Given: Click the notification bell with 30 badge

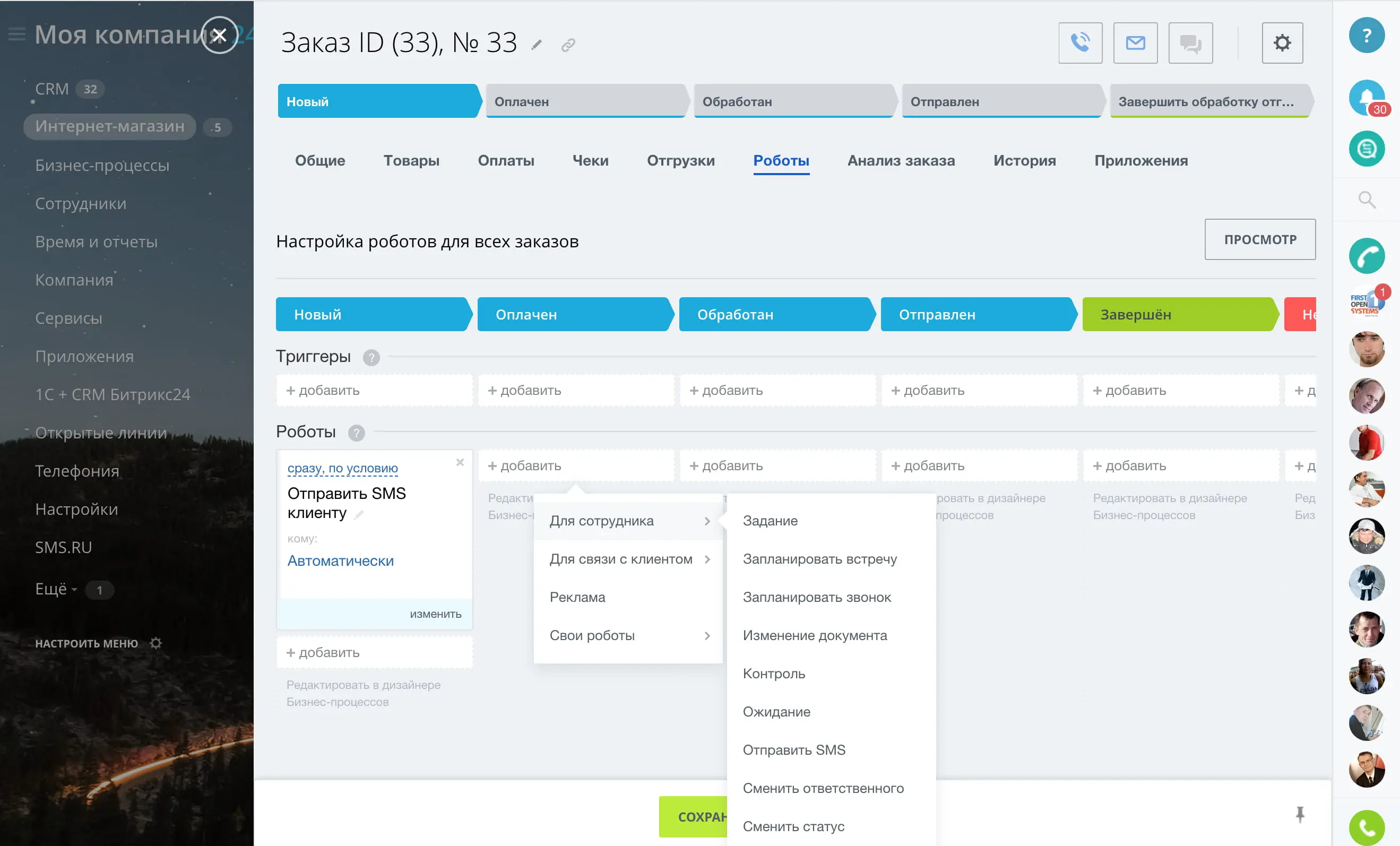Looking at the screenshot, I should point(1366,98).
